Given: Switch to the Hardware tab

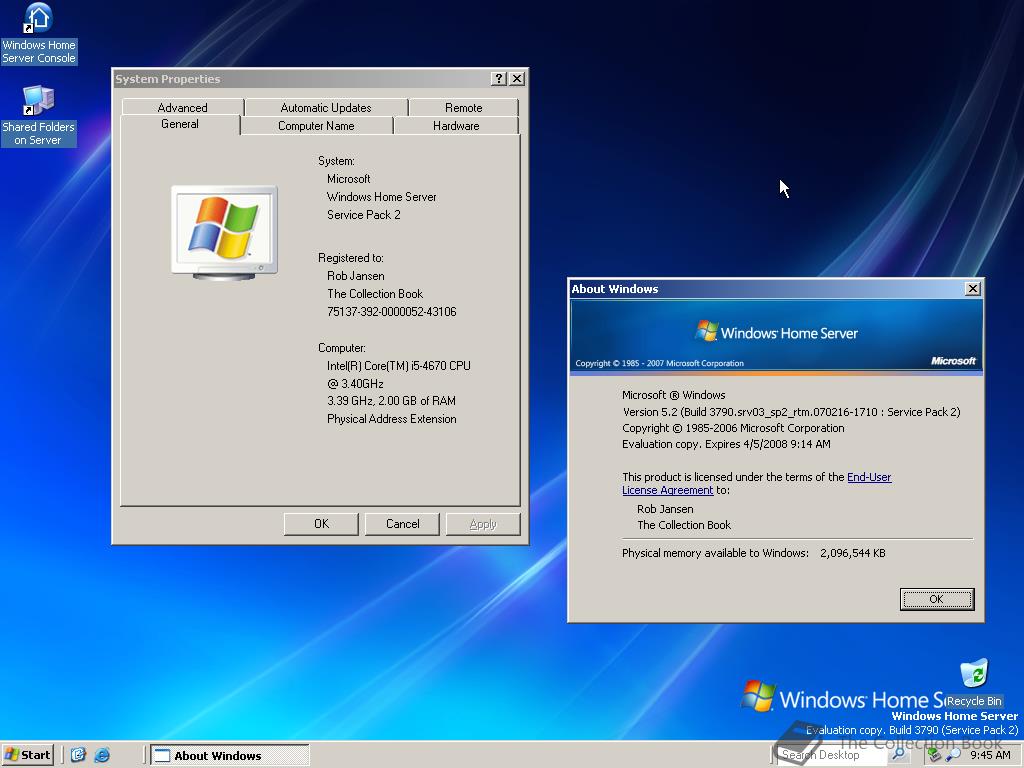Looking at the screenshot, I should point(456,126).
